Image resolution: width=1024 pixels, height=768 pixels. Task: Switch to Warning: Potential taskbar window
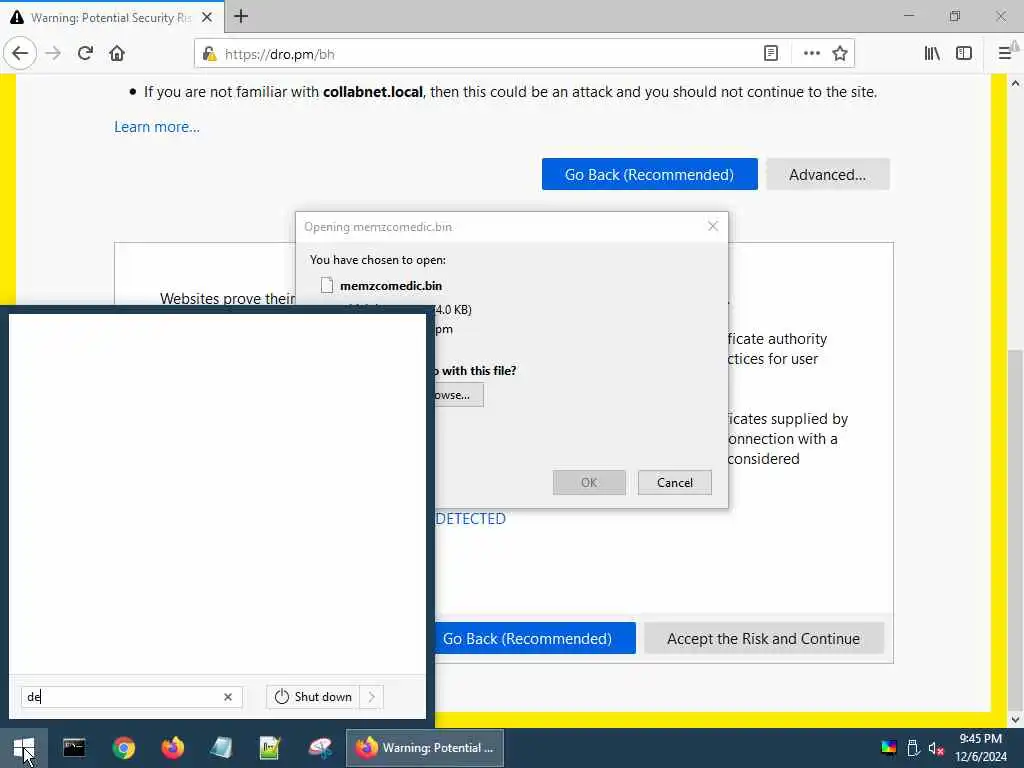[x=424, y=748]
